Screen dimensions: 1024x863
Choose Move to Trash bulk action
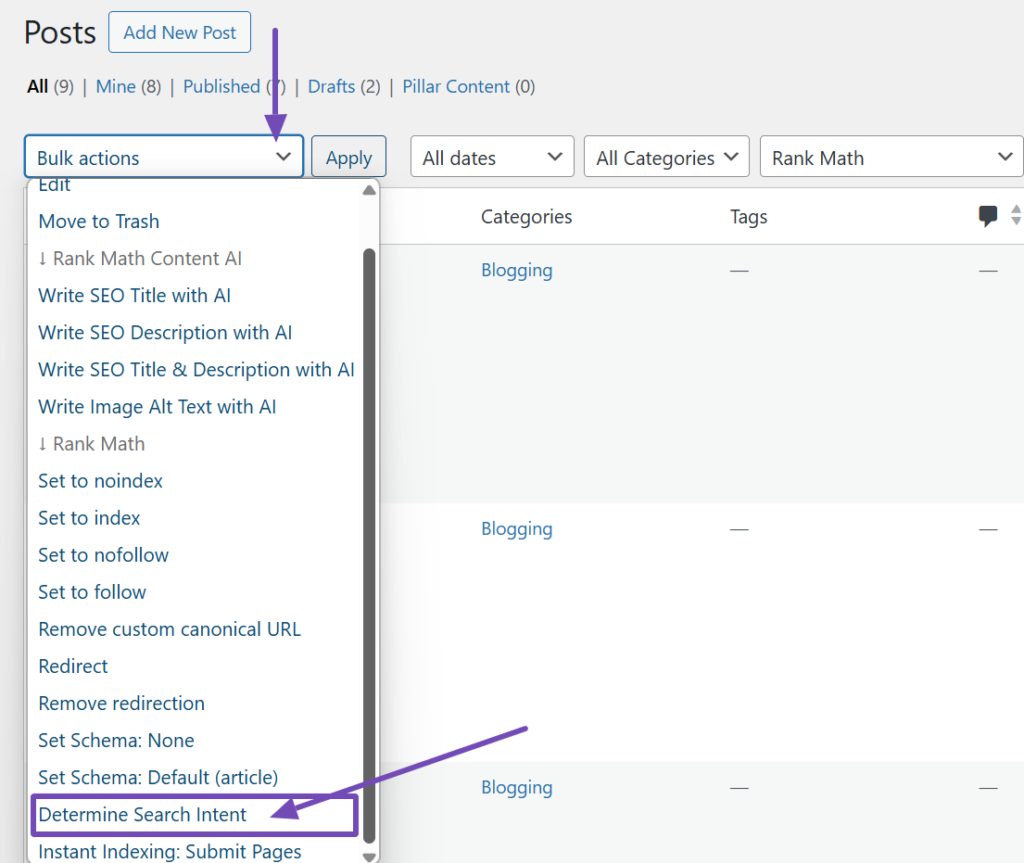tap(99, 221)
